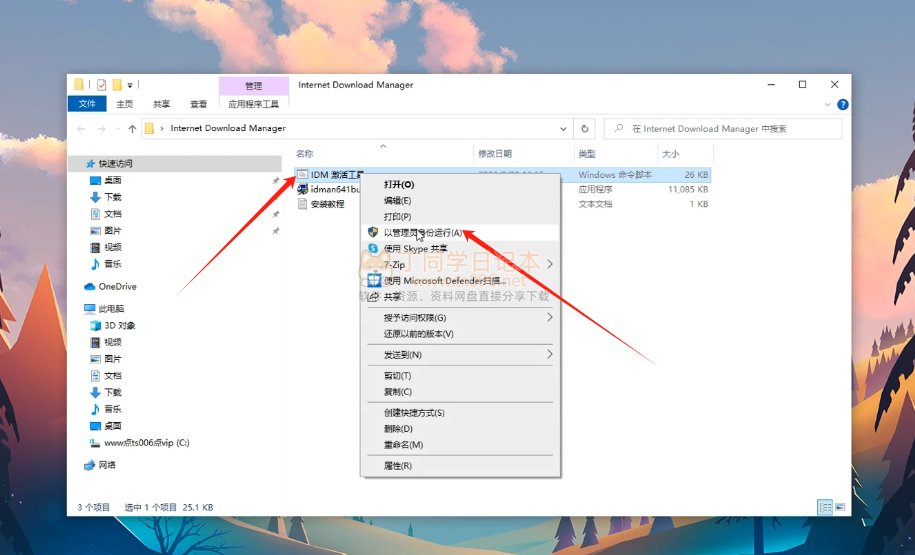
Task: Select 使用 Skype 共享 menu entry
Action: point(460,249)
